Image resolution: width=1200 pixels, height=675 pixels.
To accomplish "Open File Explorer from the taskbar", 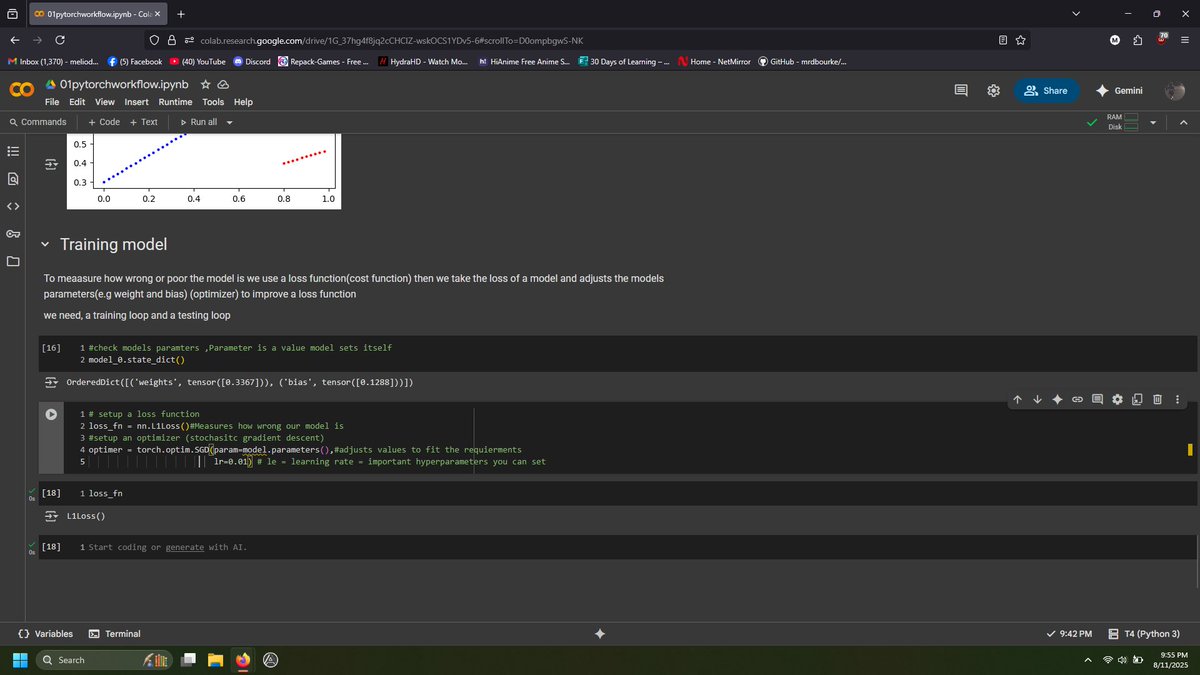I will pyautogui.click(x=215, y=660).
